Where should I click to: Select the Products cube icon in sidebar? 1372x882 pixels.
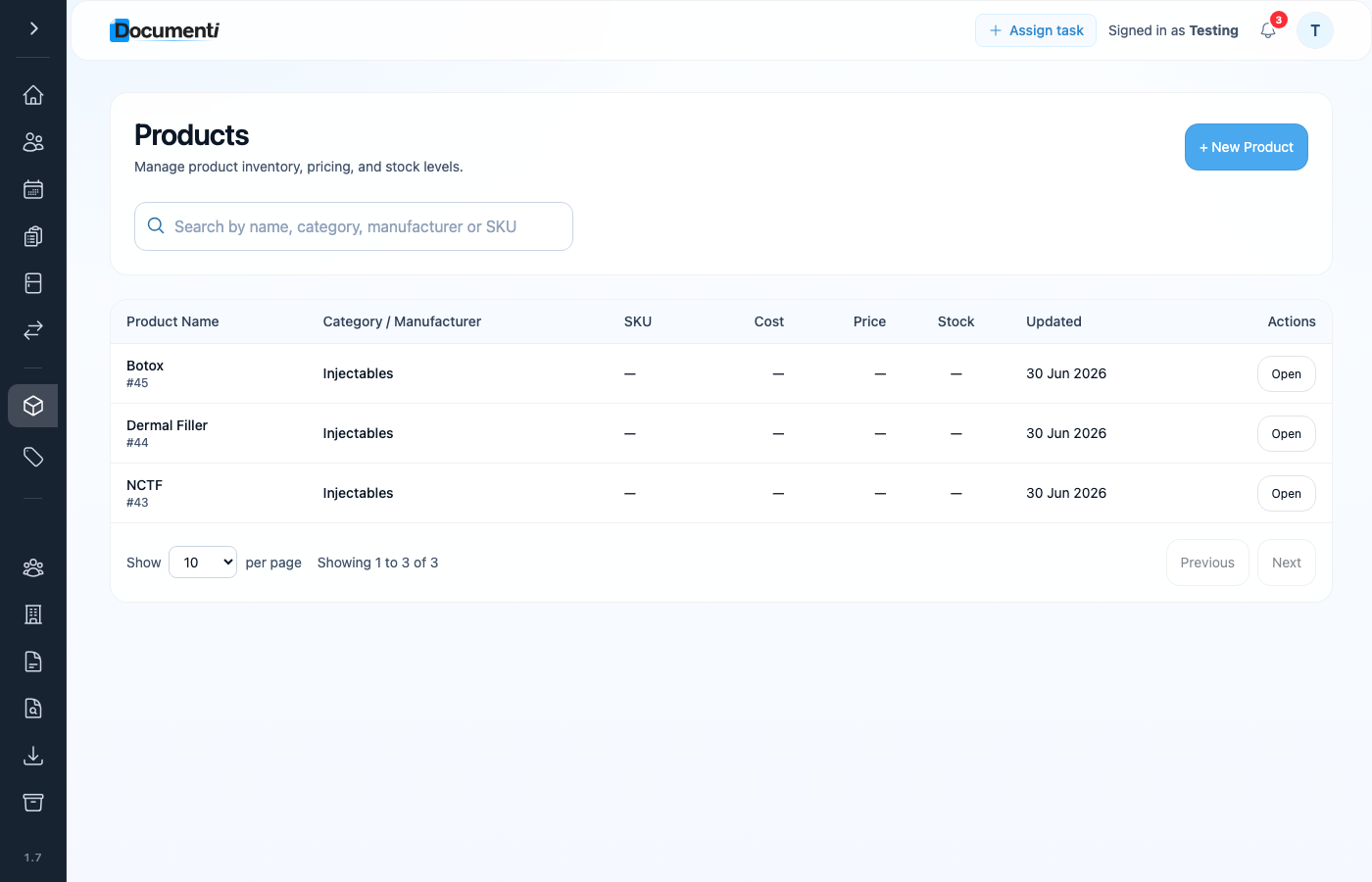click(33, 406)
